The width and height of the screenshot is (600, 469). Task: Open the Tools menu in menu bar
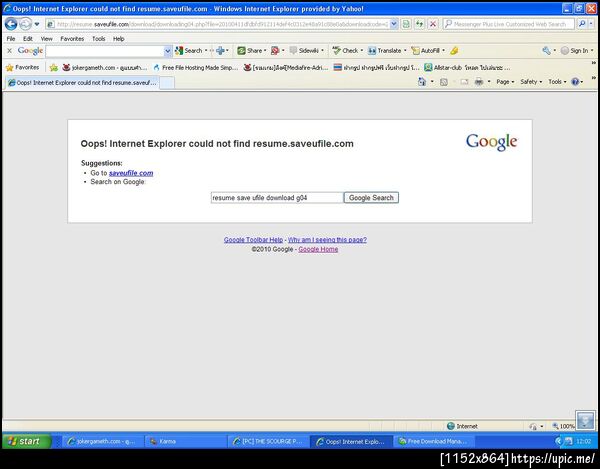click(98, 39)
